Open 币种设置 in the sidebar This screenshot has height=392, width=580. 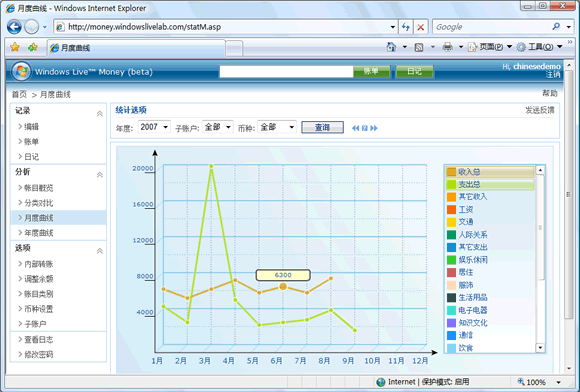[x=38, y=309]
